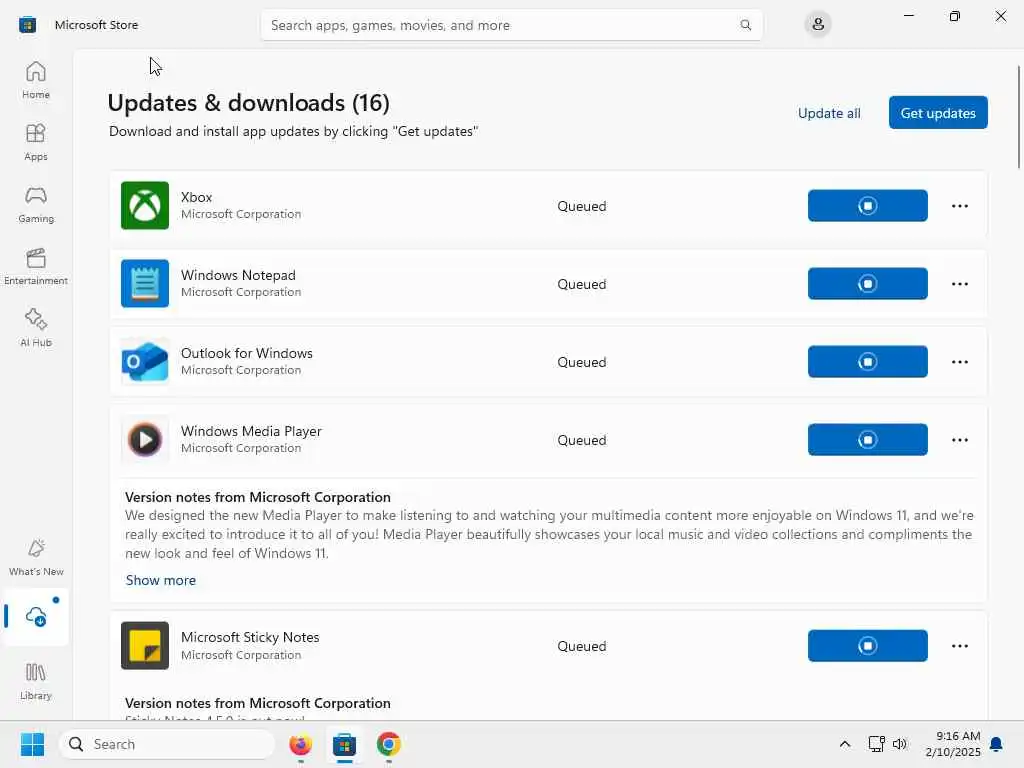Stop the queued Windows Media Player update
This screenshot has height=768, width=1024.
coord(867,440)
